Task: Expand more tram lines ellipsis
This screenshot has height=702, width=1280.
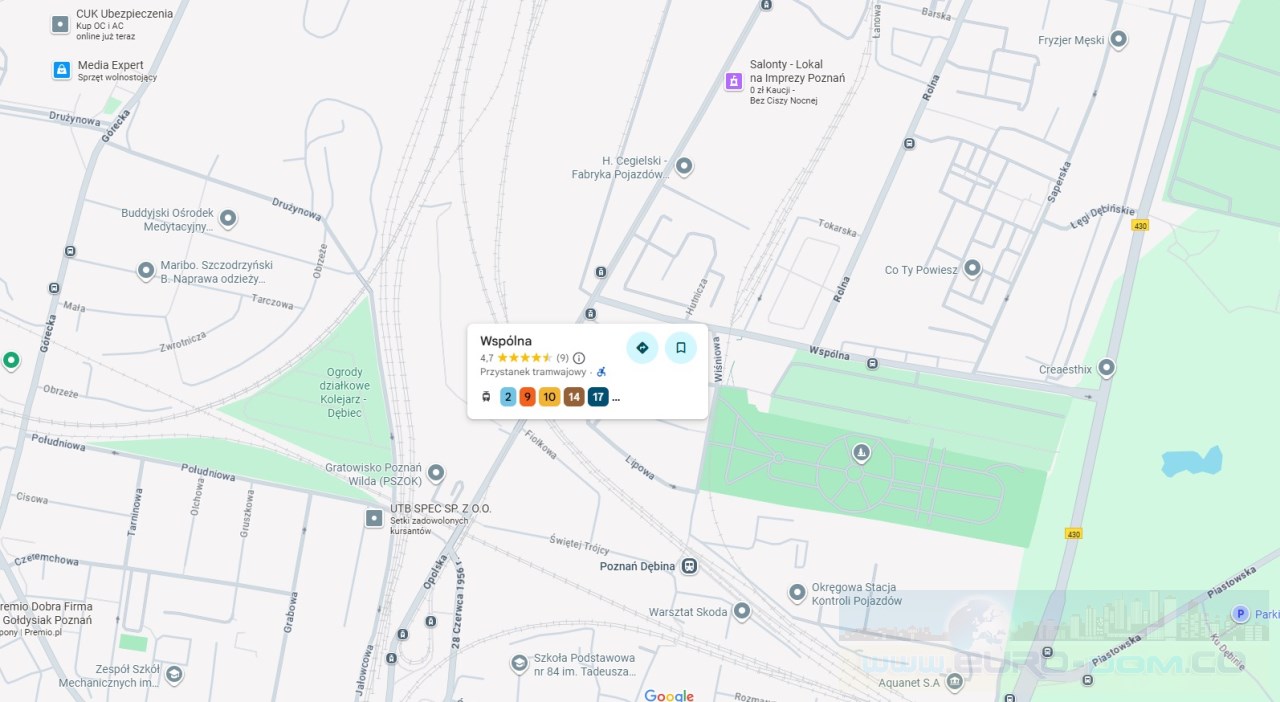Action: click(x=616, y=398)
